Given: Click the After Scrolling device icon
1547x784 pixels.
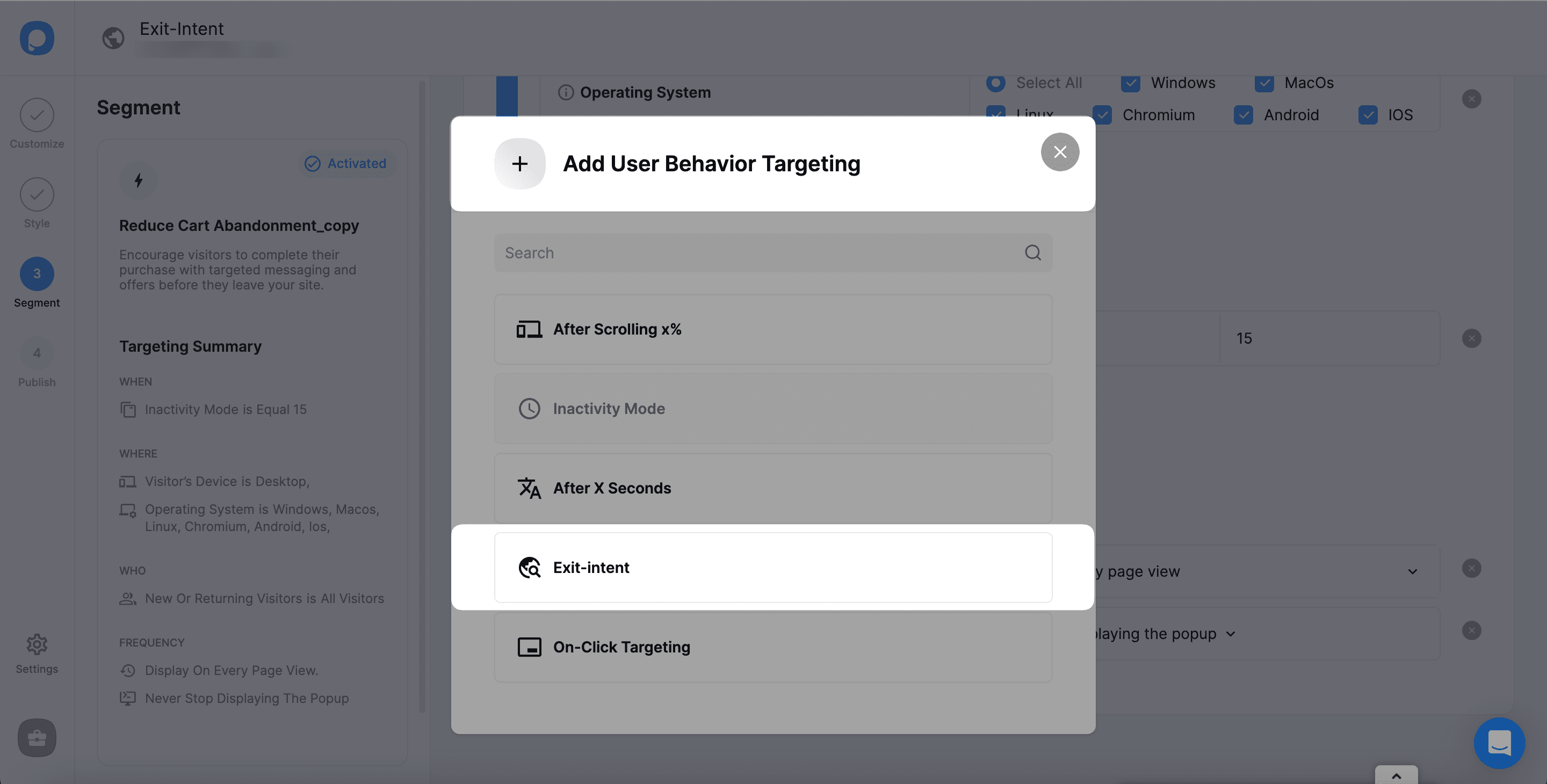Looking at the screenshot, I should [x=529, y=329].
